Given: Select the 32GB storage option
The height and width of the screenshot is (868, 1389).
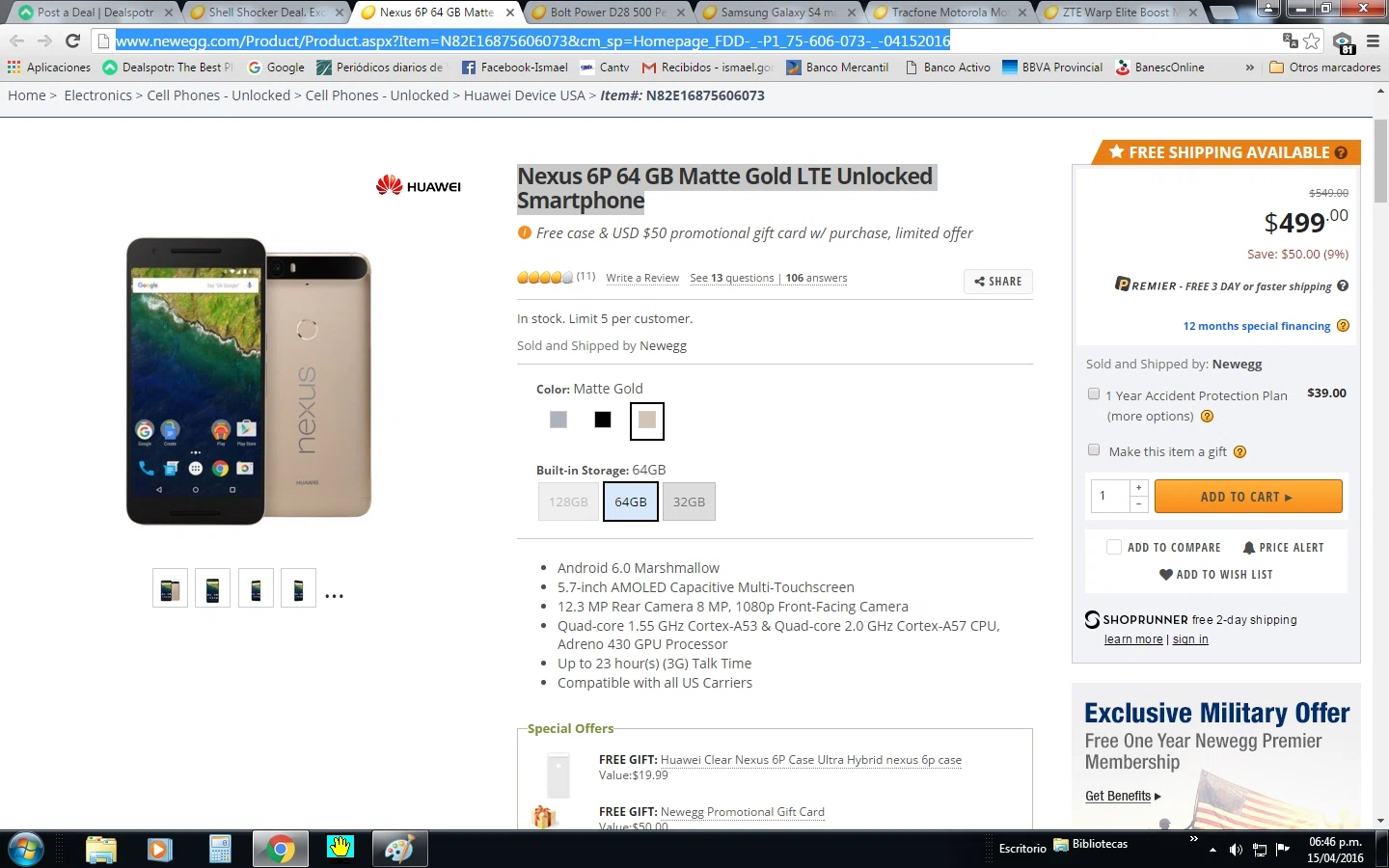Looking at the screenshot, I should click(x=689, y=502).
